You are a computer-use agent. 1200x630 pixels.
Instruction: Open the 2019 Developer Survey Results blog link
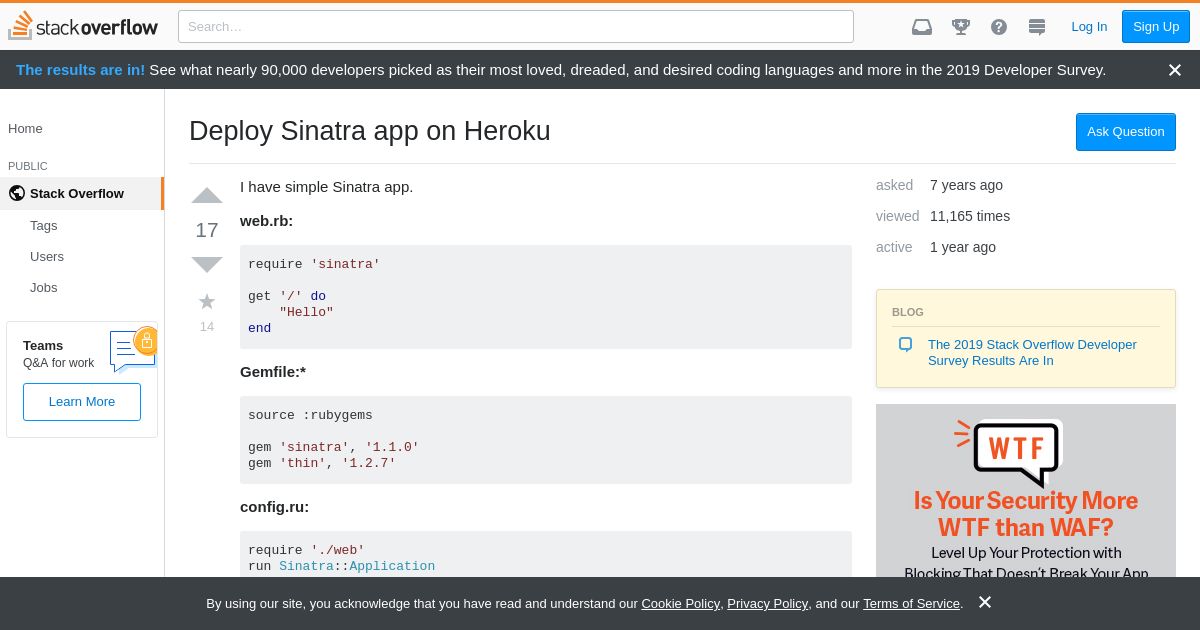[x=1032, y=352]
